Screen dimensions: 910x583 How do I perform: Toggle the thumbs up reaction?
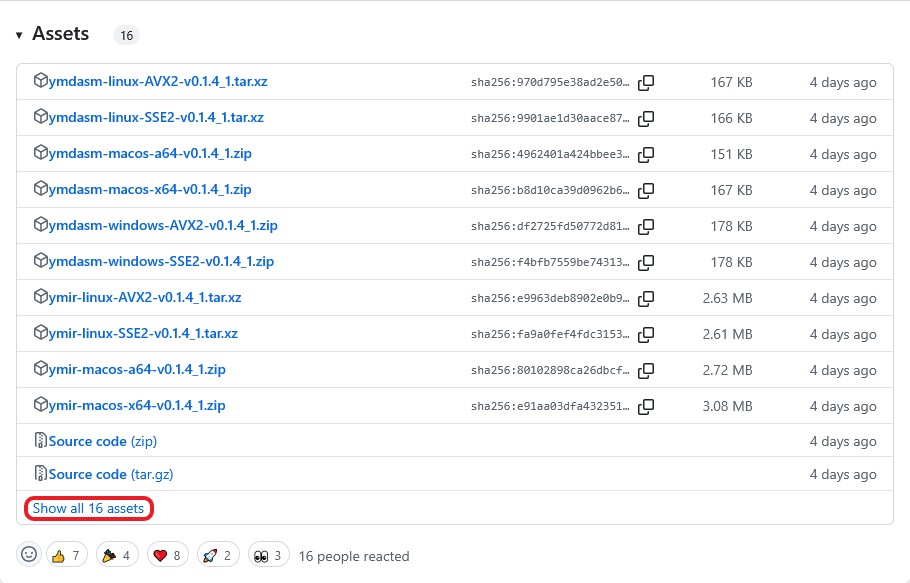click(65, 555)
